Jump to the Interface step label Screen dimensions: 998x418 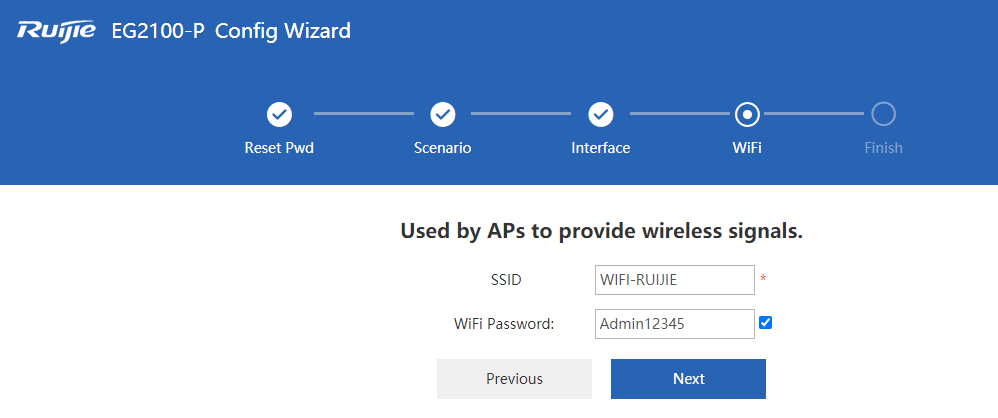tap(600, 148)
